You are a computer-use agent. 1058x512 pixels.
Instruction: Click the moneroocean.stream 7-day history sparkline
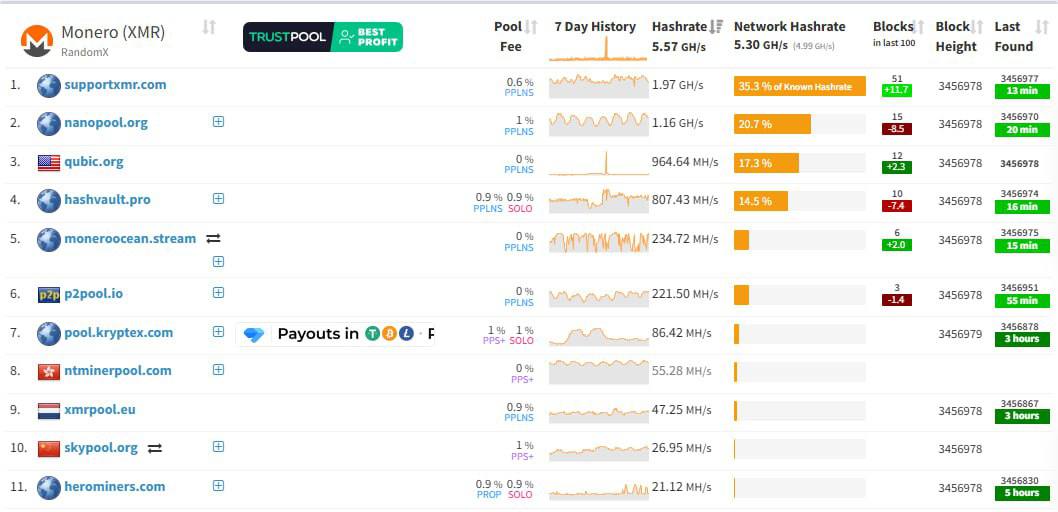click(598, 240)
